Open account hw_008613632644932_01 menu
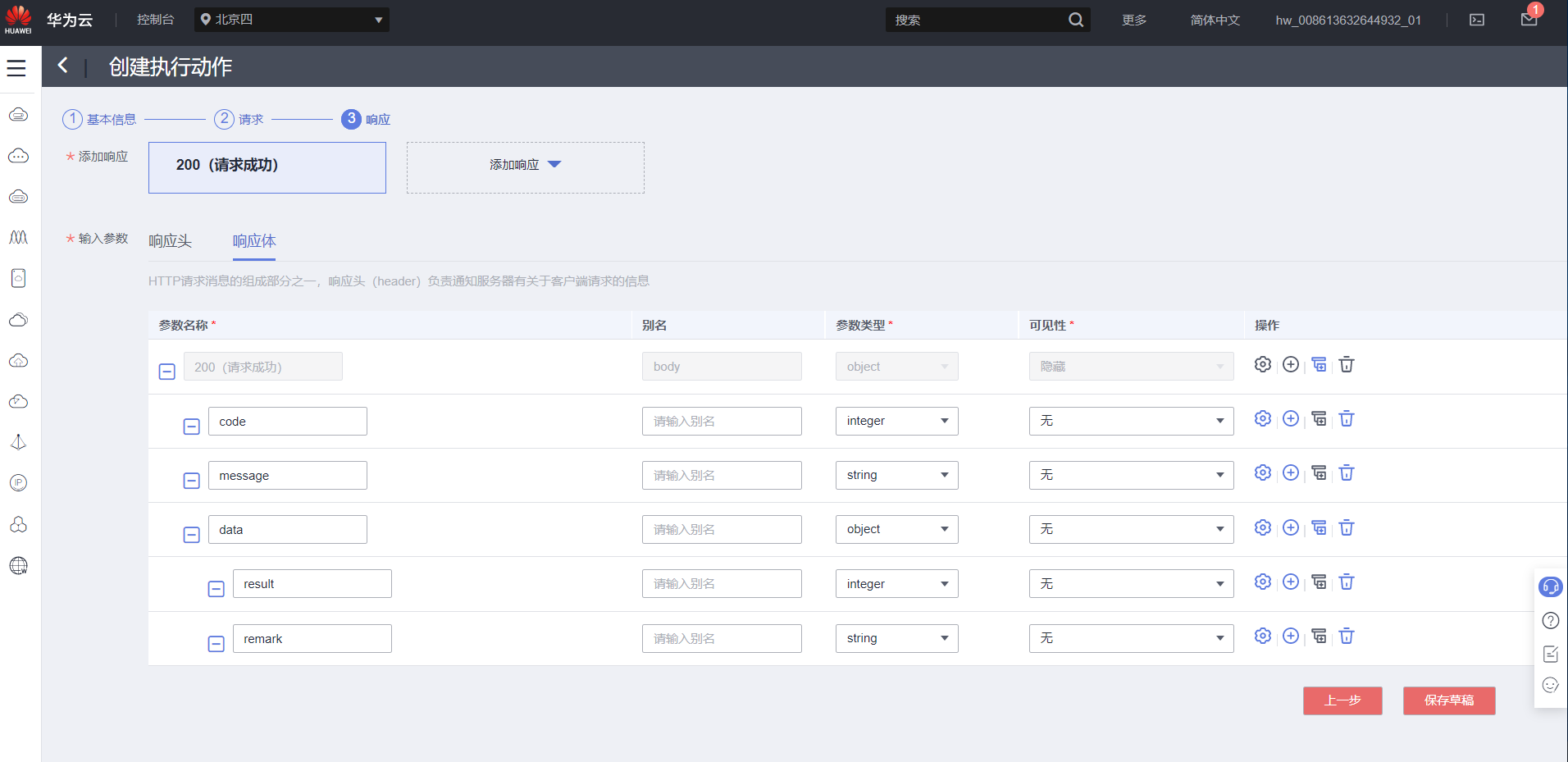 point(1348,20)
